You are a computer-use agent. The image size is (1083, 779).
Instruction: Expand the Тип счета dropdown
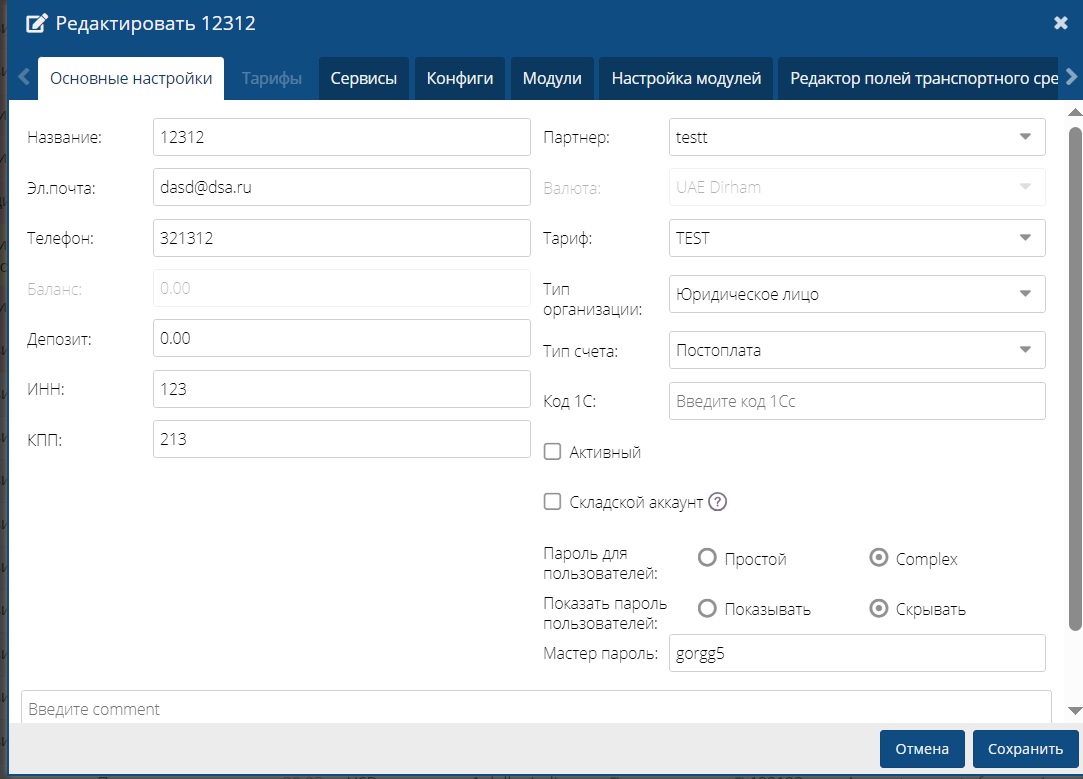coord(856,350)
